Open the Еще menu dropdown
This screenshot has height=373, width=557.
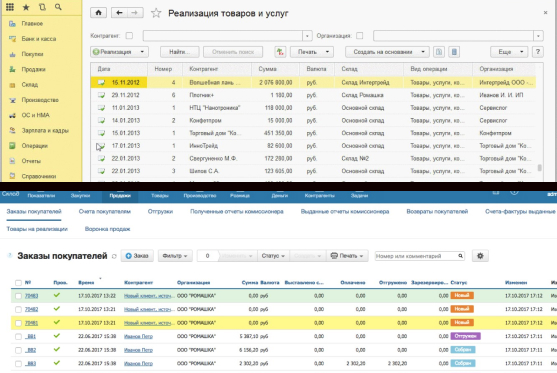coord(509,52)
